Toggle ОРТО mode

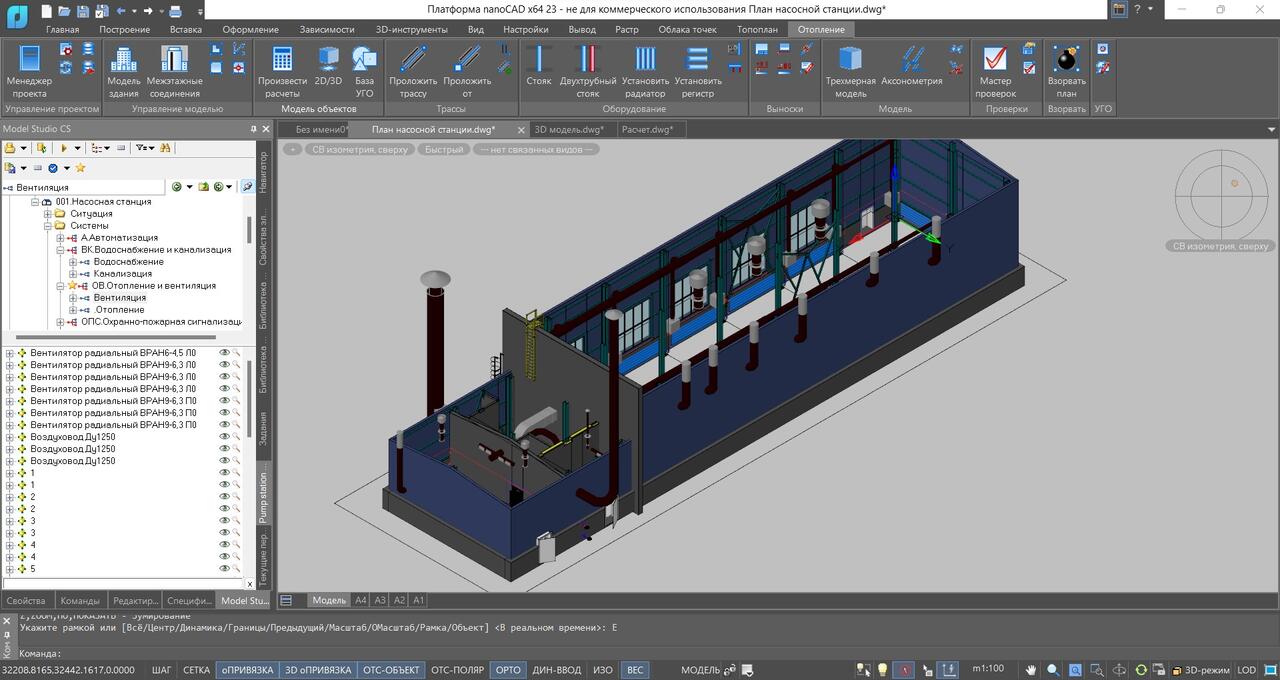pyautogui.click(x=508, y=670)
